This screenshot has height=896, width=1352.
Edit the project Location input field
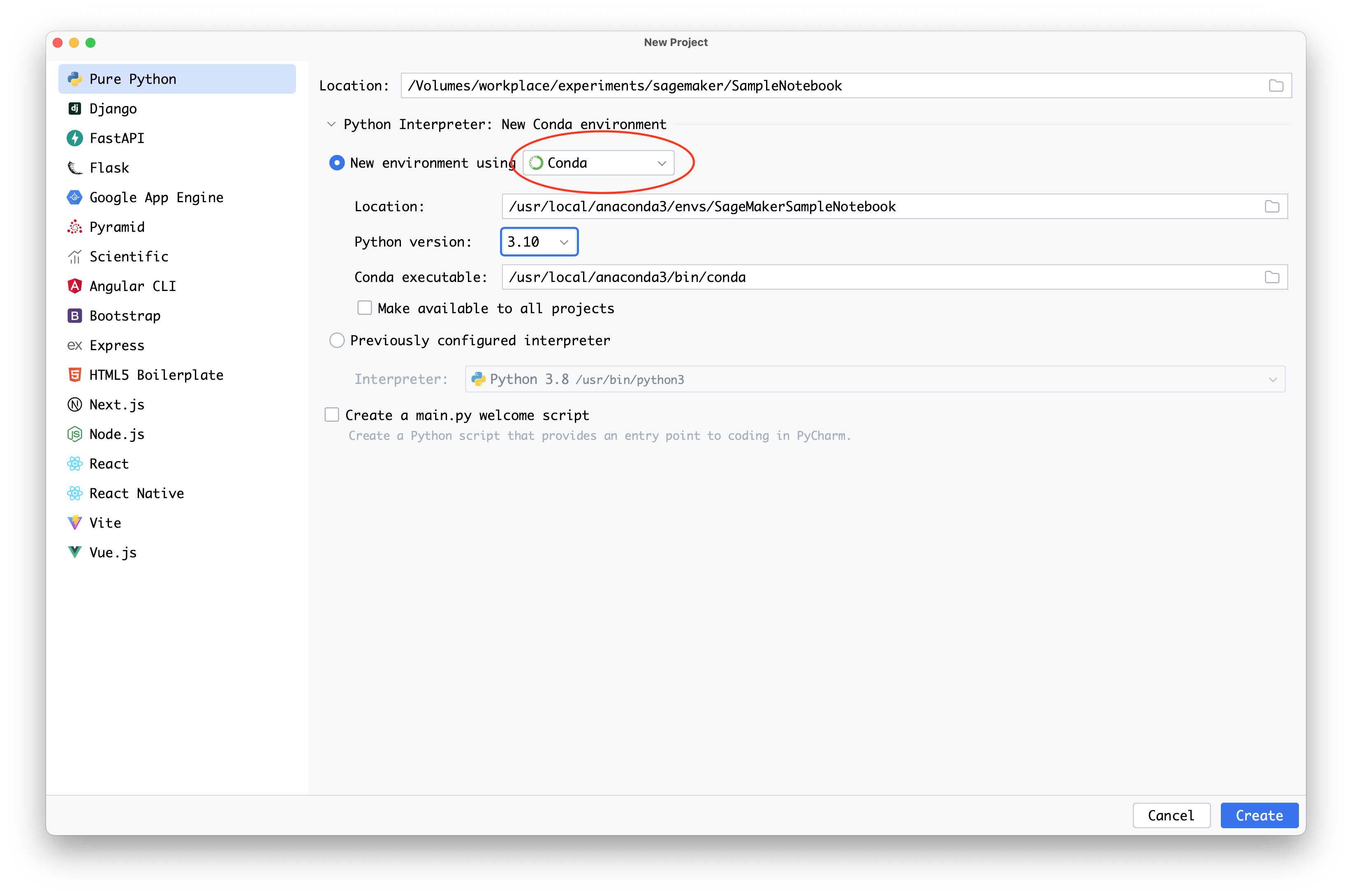coord(840,85)
